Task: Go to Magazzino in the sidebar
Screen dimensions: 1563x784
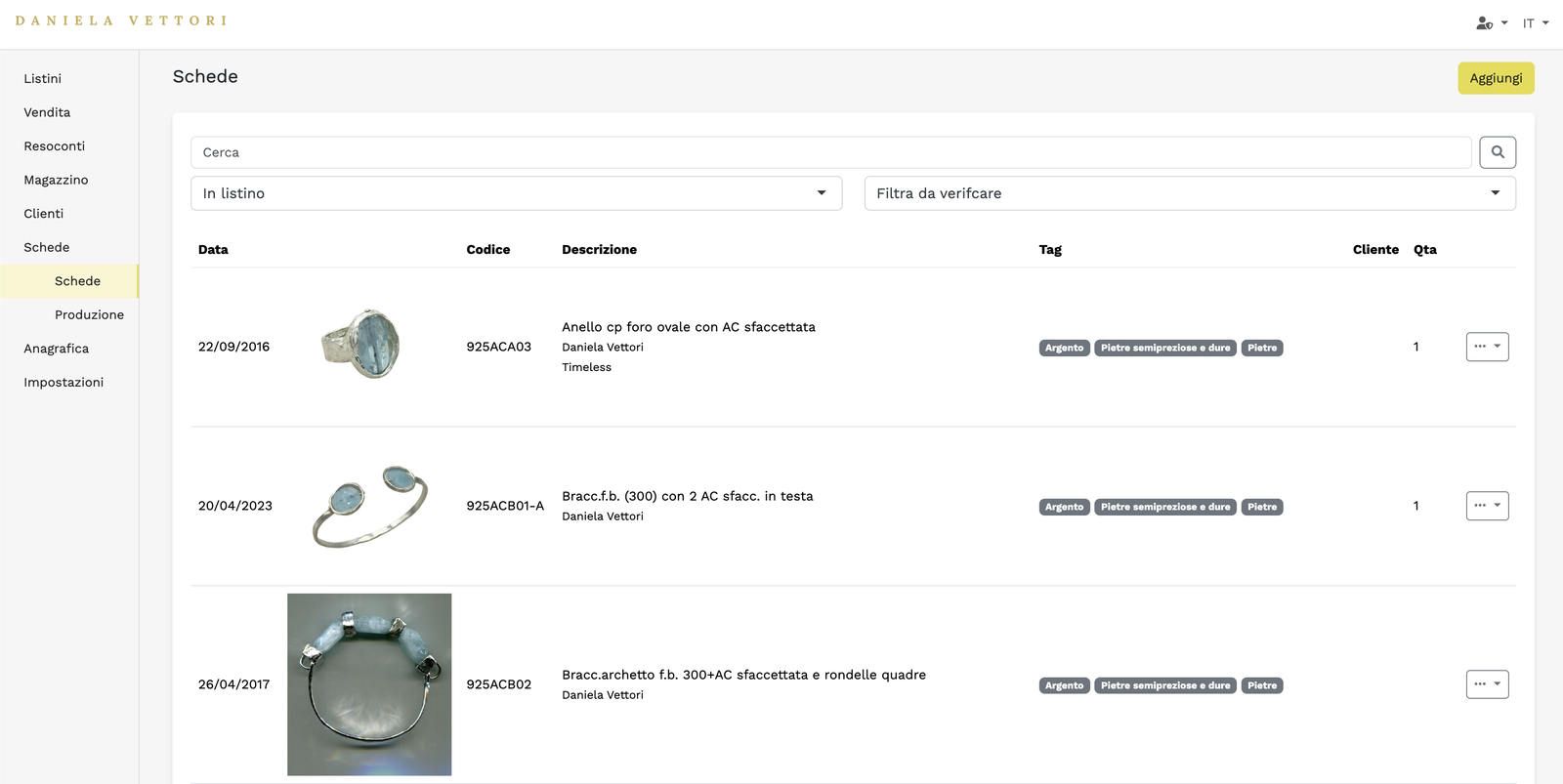Action: click(56, 180)
